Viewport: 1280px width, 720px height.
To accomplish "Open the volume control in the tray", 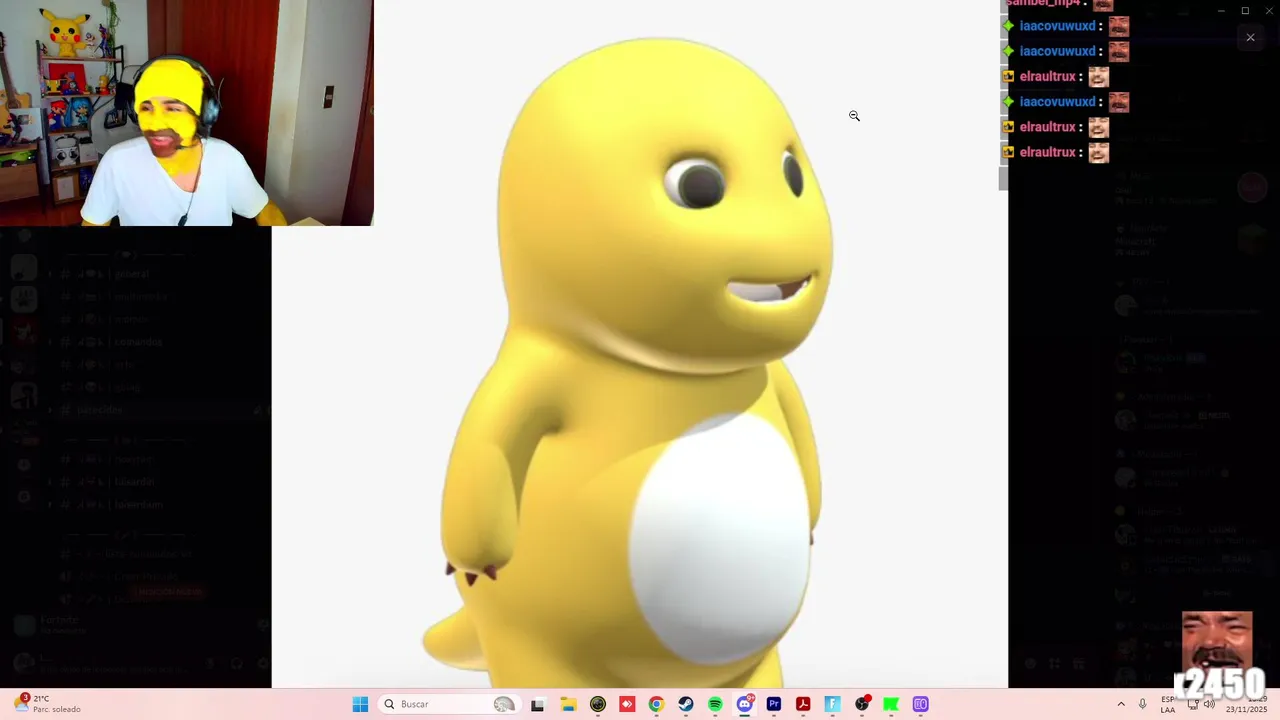I will click(x=1209, y=704).
